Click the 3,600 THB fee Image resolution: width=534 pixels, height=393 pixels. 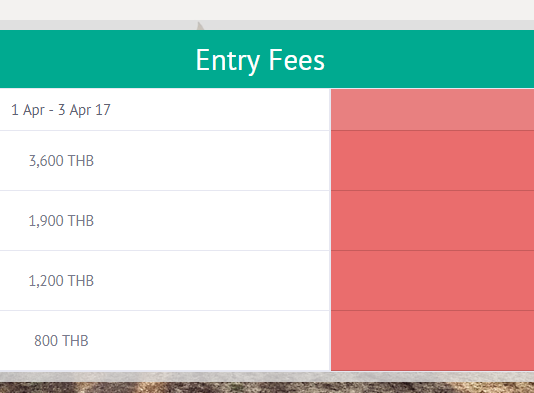61,161
